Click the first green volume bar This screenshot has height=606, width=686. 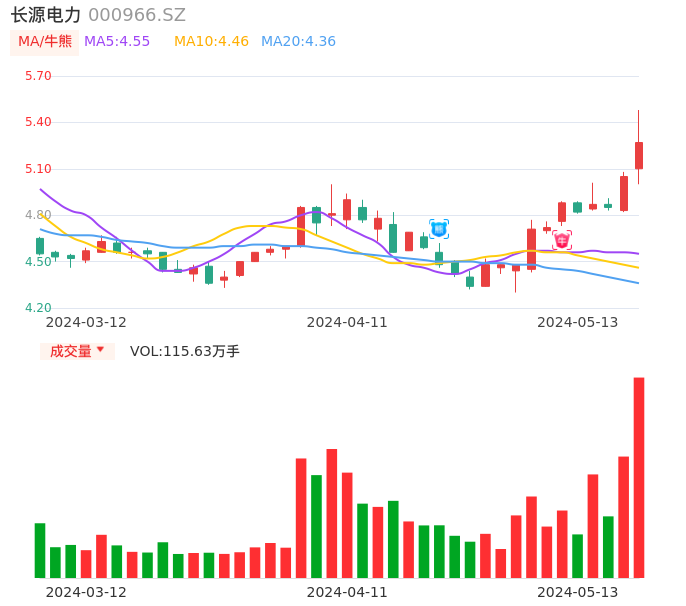(40, 550)
